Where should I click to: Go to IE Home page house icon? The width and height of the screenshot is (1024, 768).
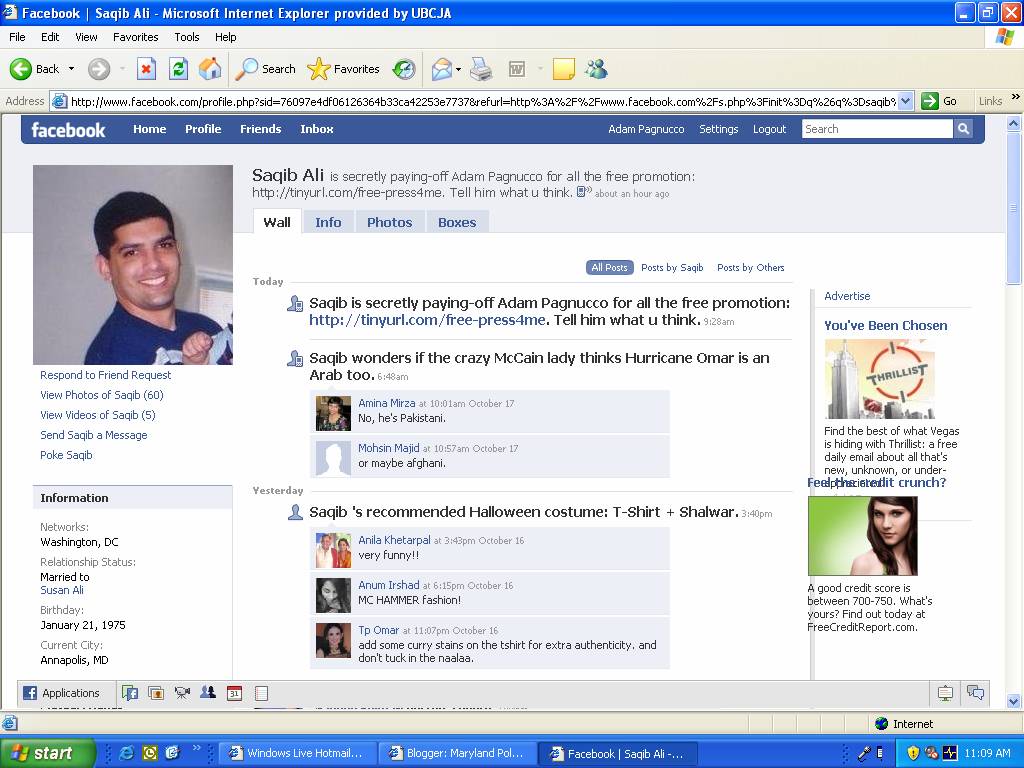click(210, 69)
